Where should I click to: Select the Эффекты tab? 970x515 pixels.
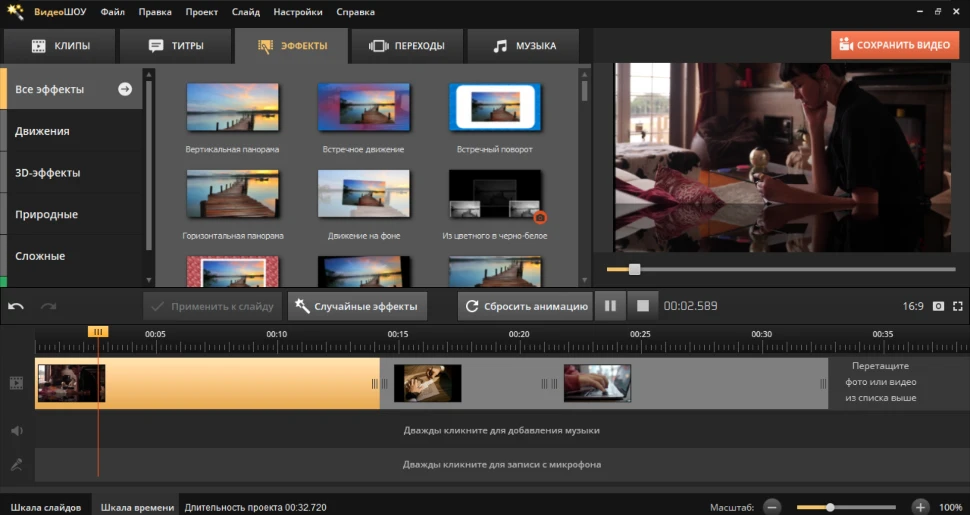[x=291, y=46]
